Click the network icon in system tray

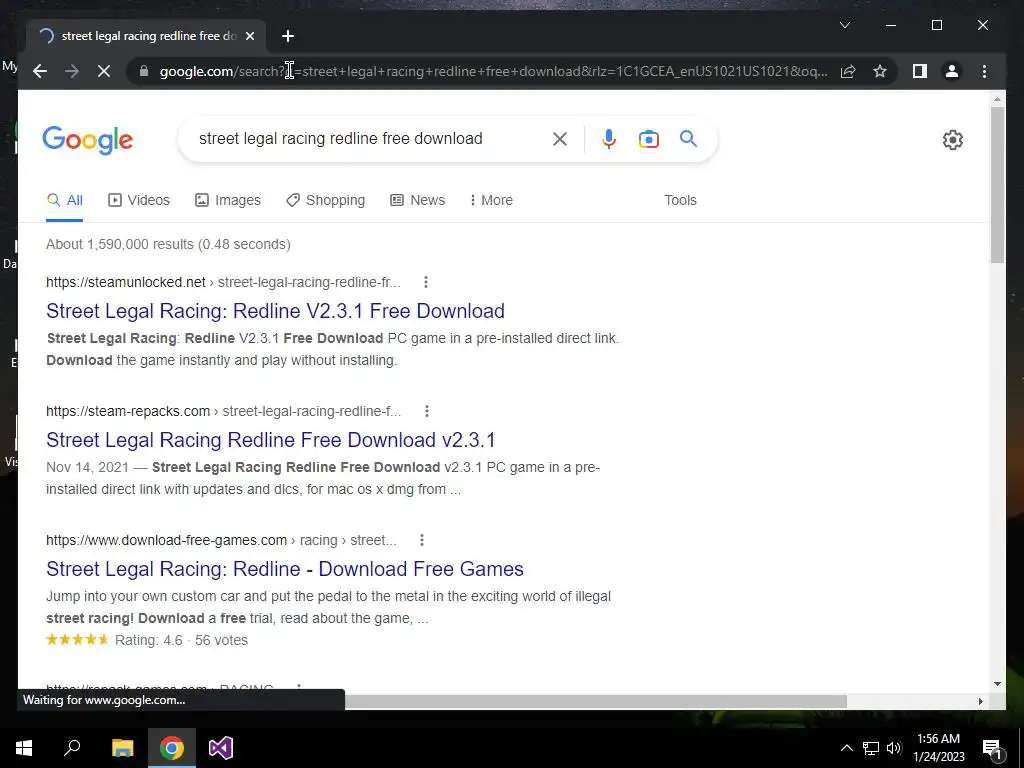coord(871,748)
